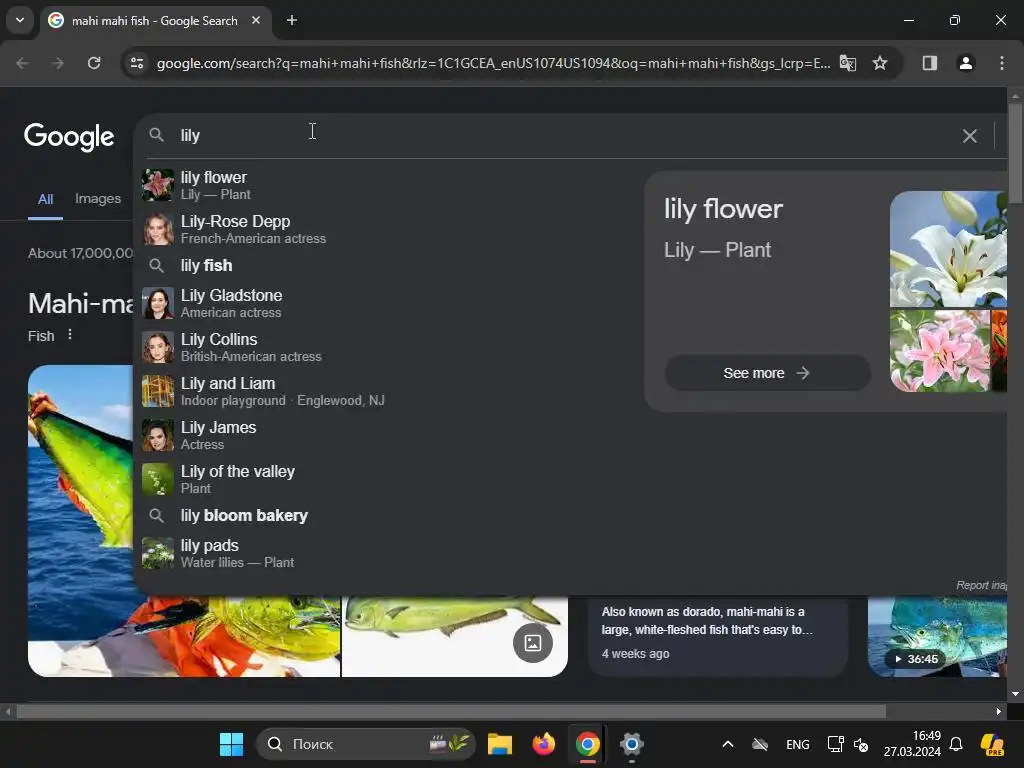Reload the page with the refresh icon
This screenshot has width=1024, height=768.
pyautogui.click(x=94, y=63)
